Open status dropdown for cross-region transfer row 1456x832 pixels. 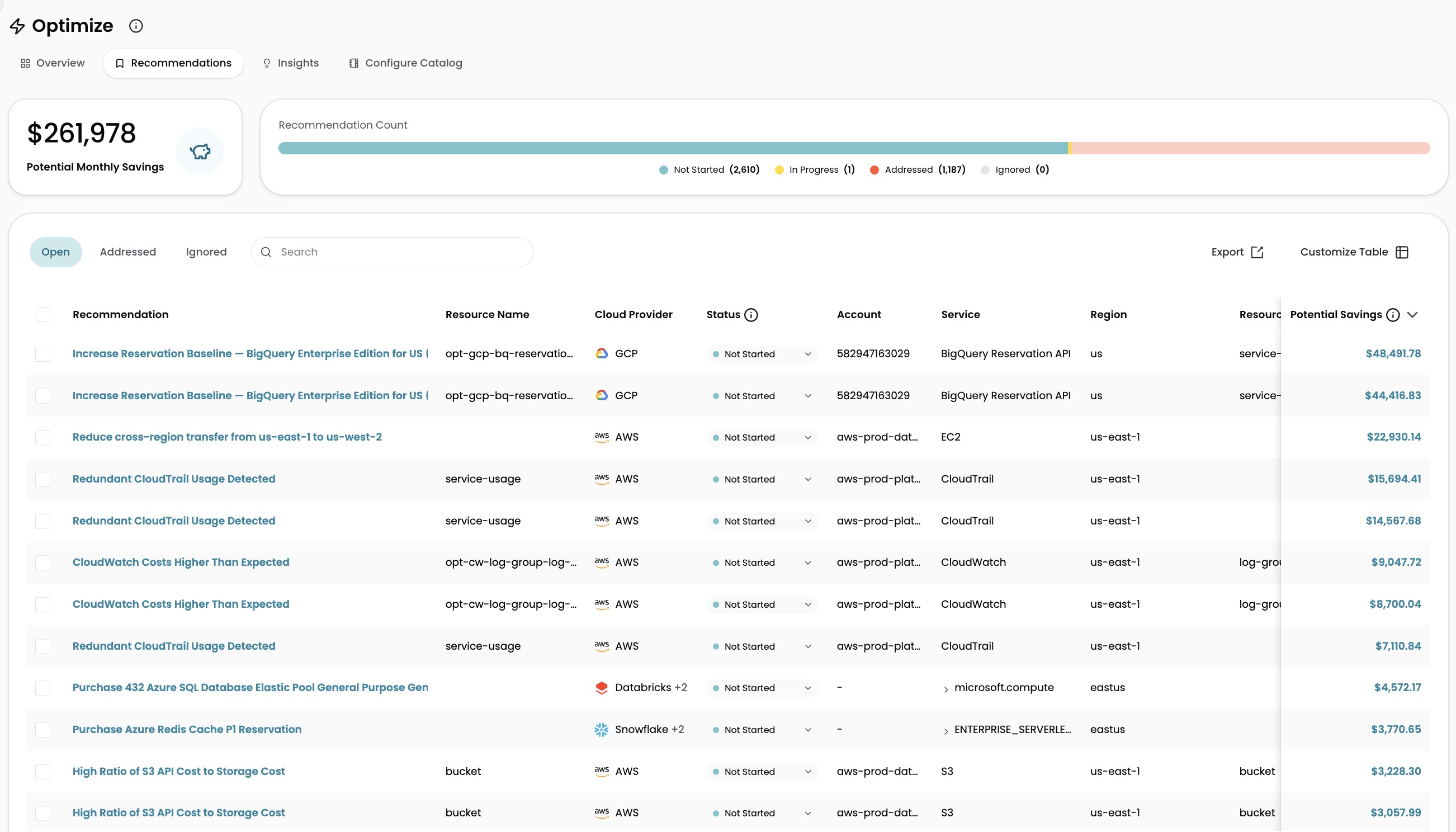(x=762, y=438)
